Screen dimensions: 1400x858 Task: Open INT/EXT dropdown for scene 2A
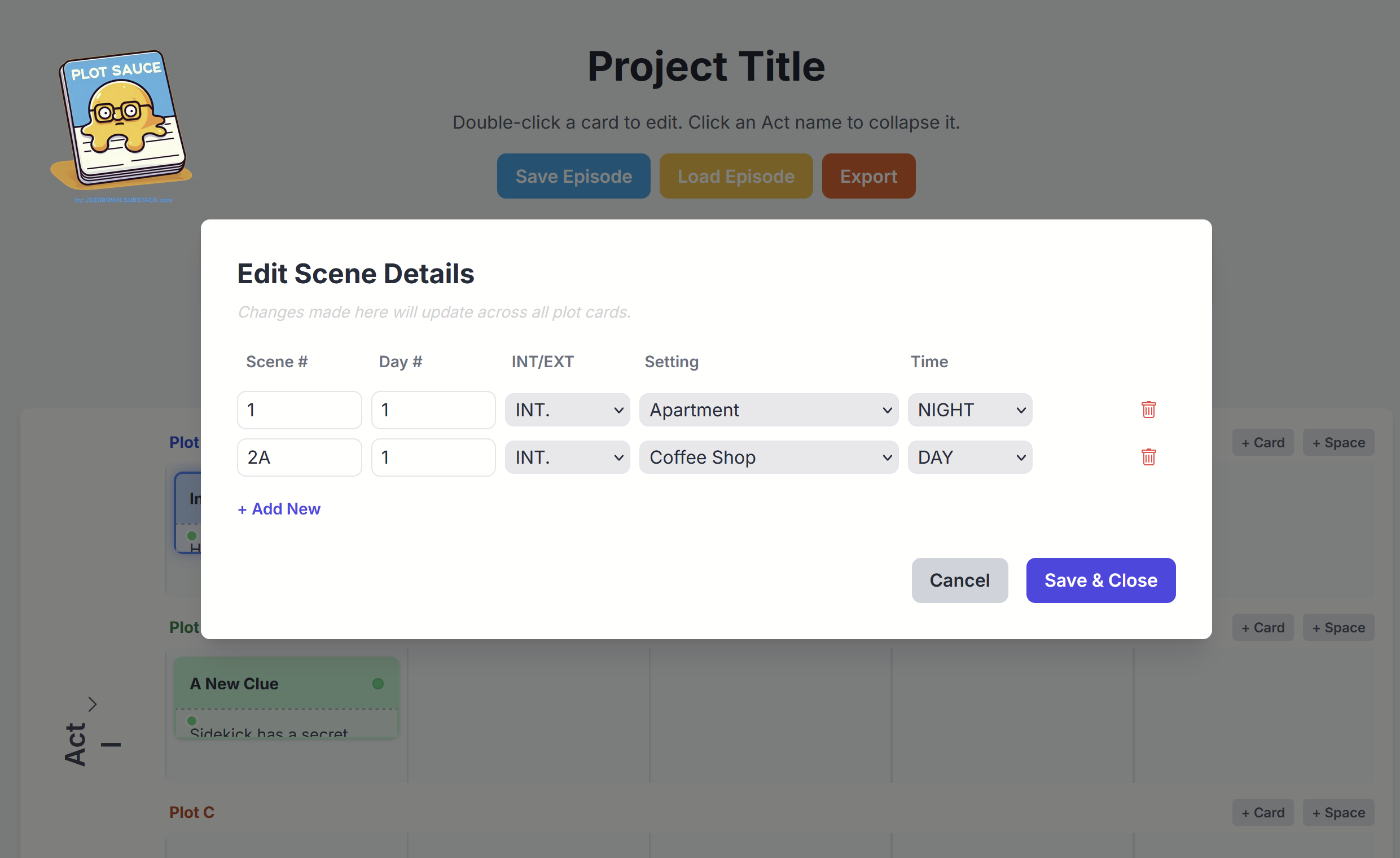(x=567, y=457)
